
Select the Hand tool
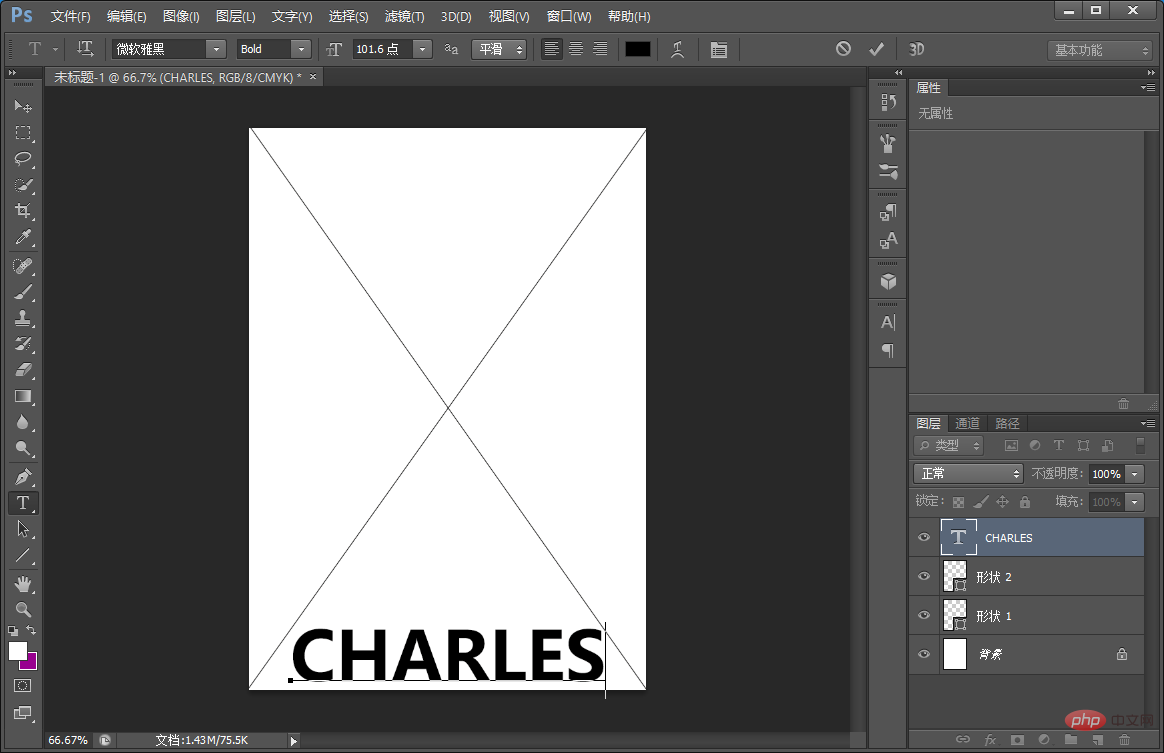pyautogui.click(x=23, y=584)
